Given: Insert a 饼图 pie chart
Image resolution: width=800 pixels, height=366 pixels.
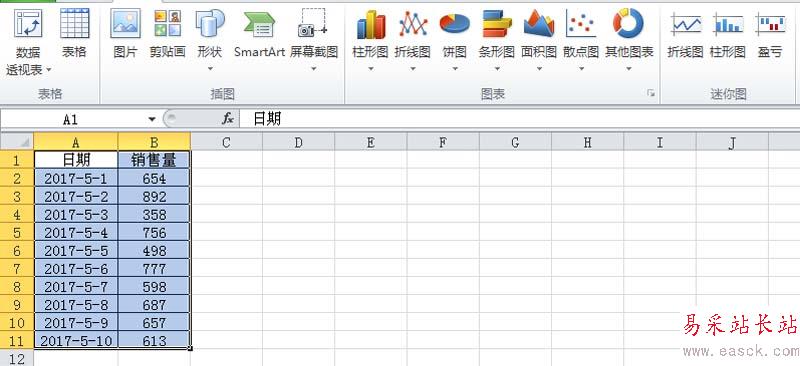Looking at the screenshot, I should point(455,24).
